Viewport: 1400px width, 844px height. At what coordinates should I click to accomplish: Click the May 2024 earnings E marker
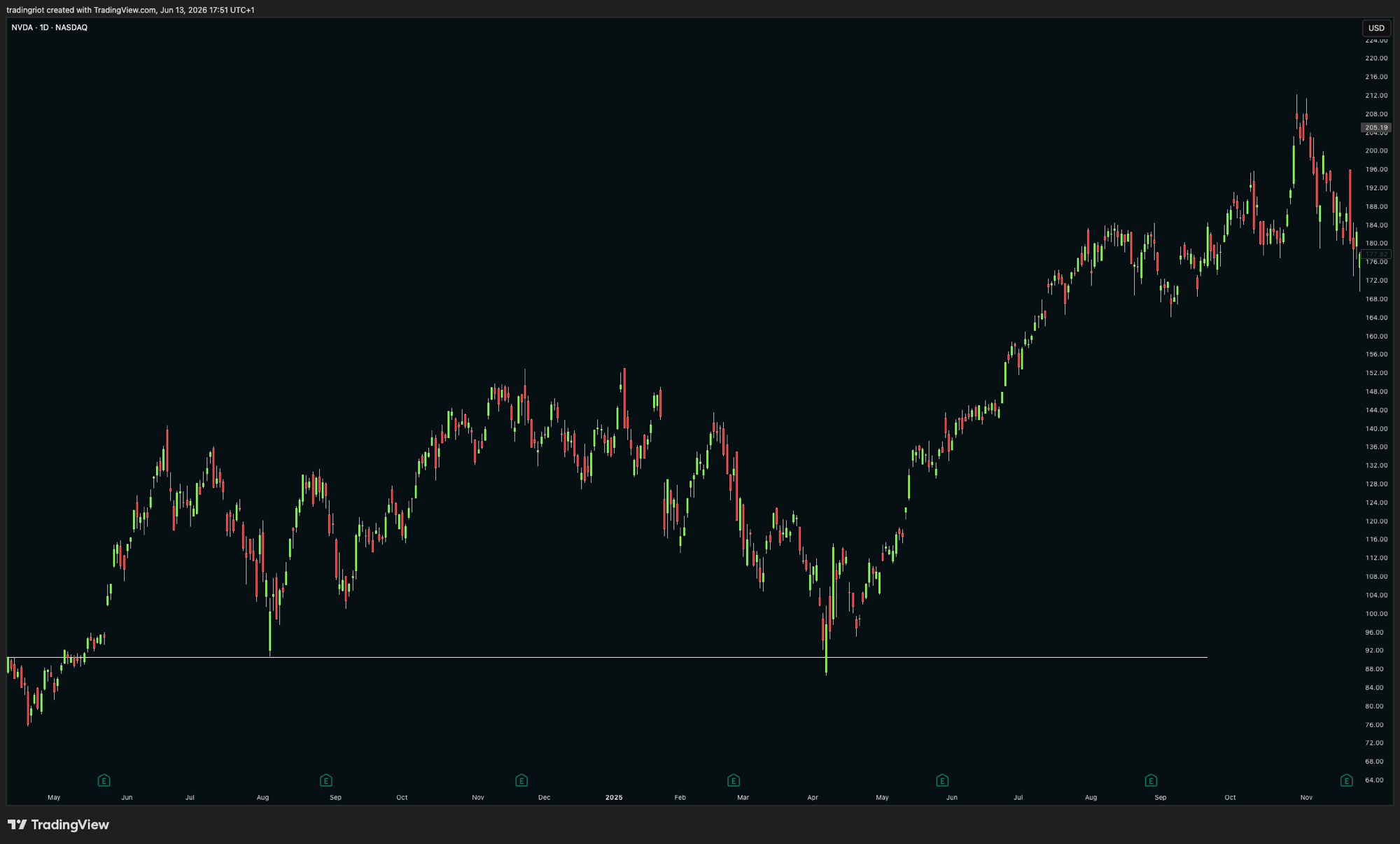click(x=104, y=780)
